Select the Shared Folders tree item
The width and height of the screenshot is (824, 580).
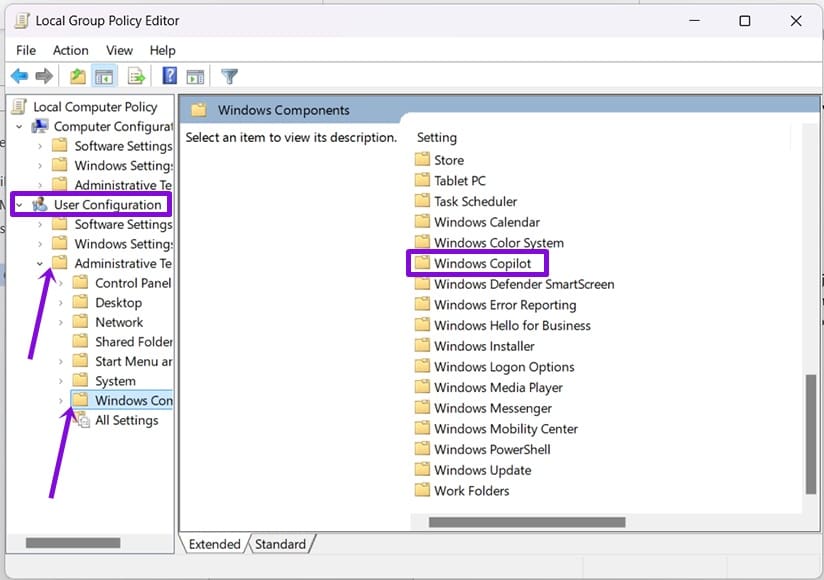[x=133, y=342]
